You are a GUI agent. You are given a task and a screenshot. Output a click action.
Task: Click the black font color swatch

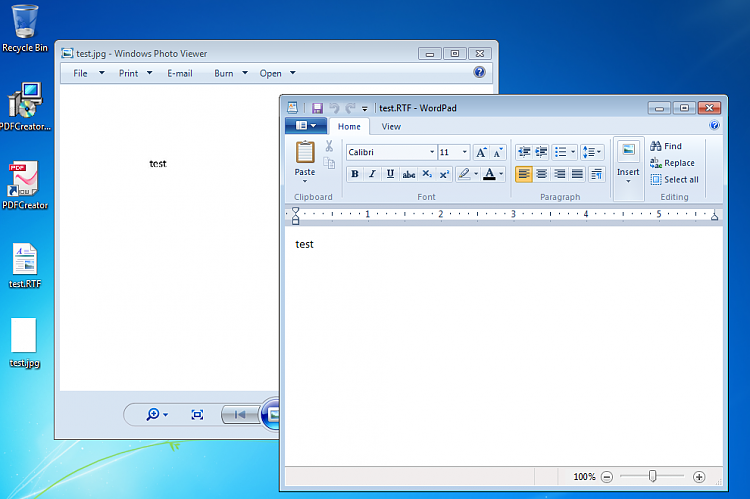pos(489,174)
